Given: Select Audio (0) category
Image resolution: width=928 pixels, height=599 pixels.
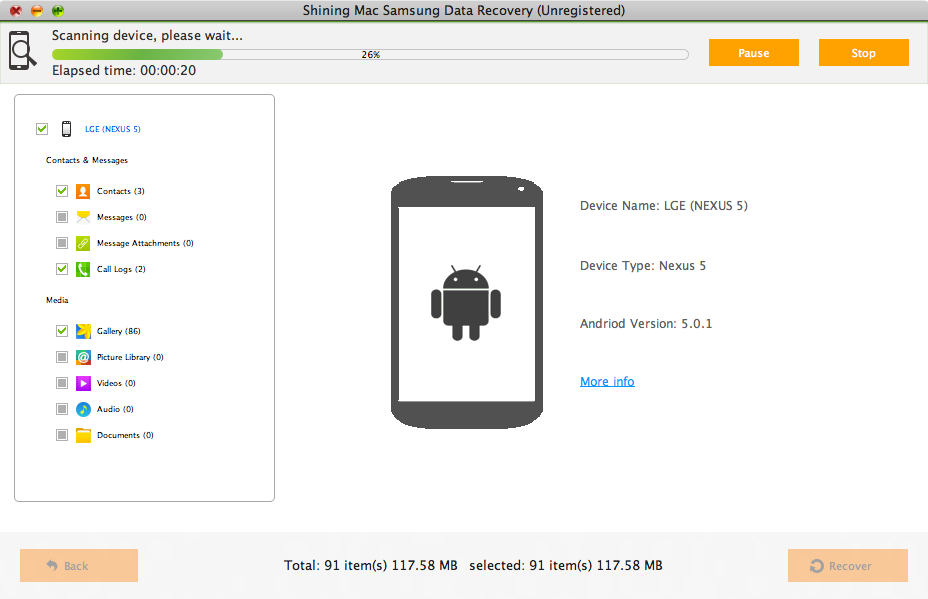Looking at the screenshot, I should (x=115, y=409).
